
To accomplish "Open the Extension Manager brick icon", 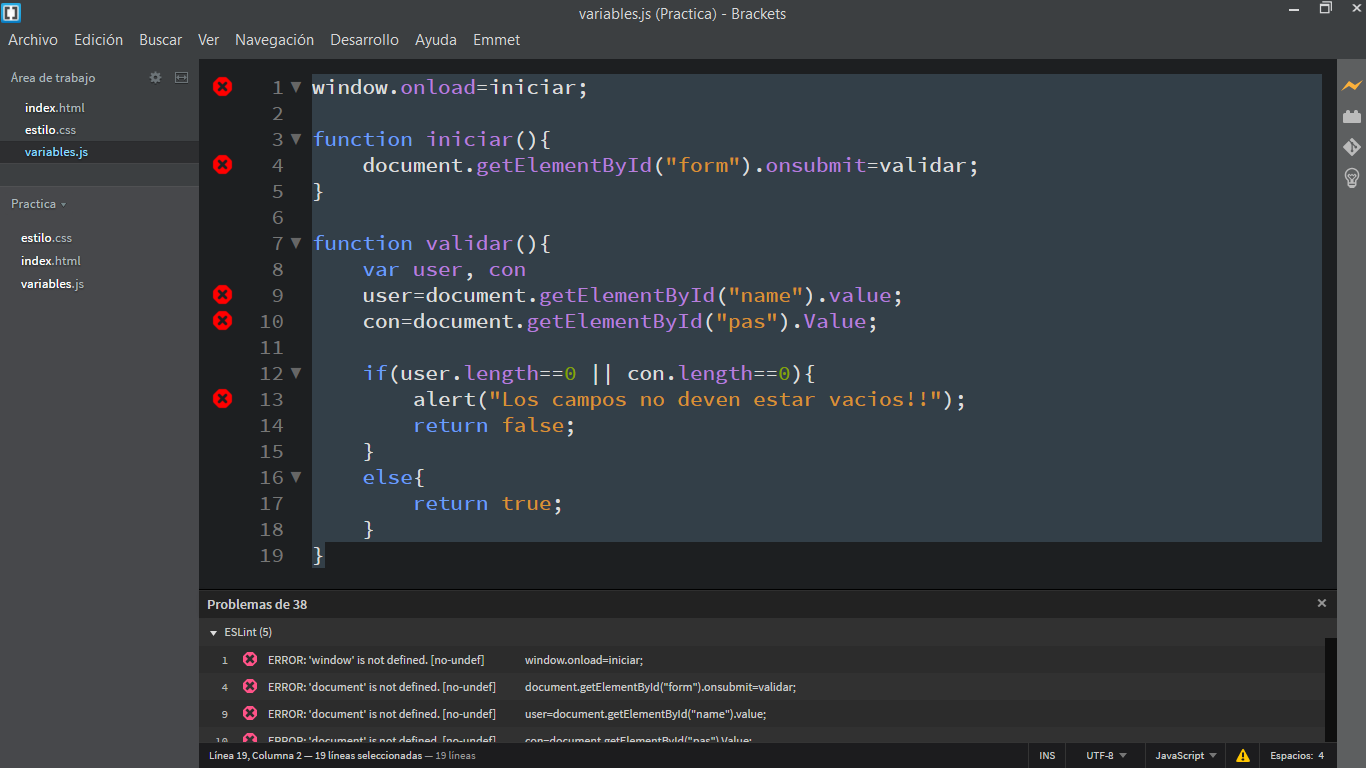I will point(1352,116).
